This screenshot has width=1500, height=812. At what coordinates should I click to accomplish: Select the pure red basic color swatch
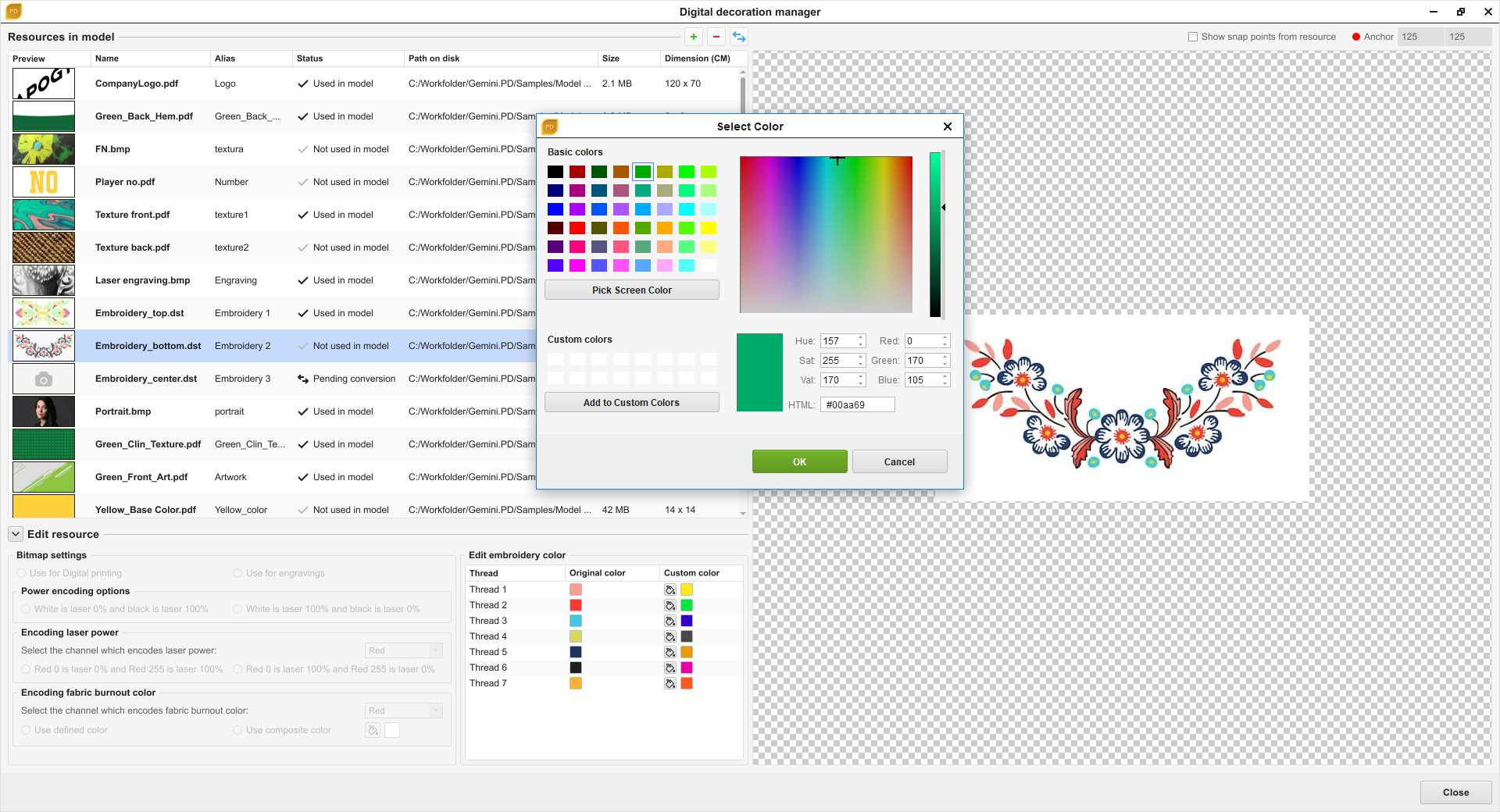point(577,228)
